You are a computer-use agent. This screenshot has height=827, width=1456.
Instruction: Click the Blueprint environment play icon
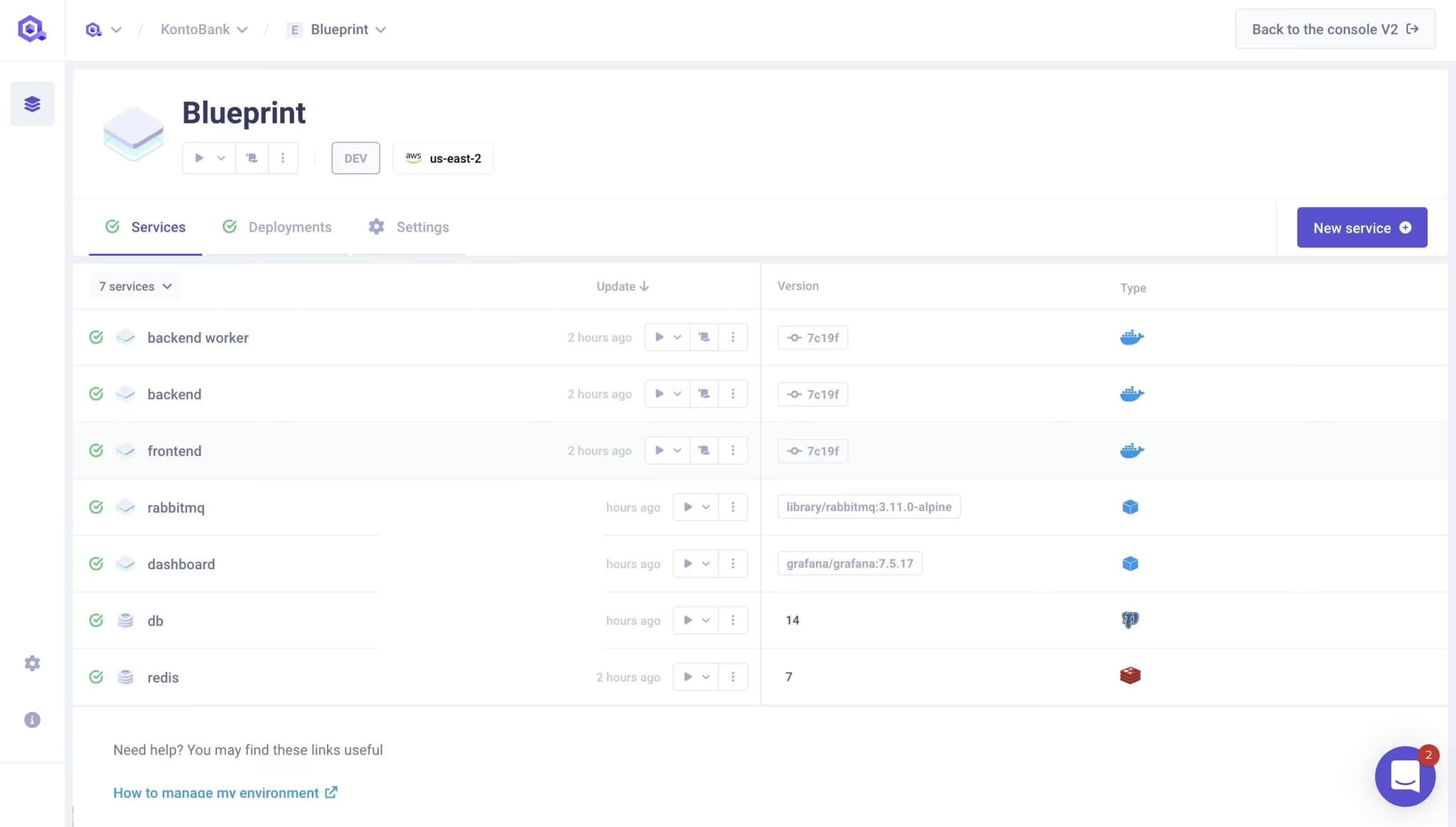point(199,158)
